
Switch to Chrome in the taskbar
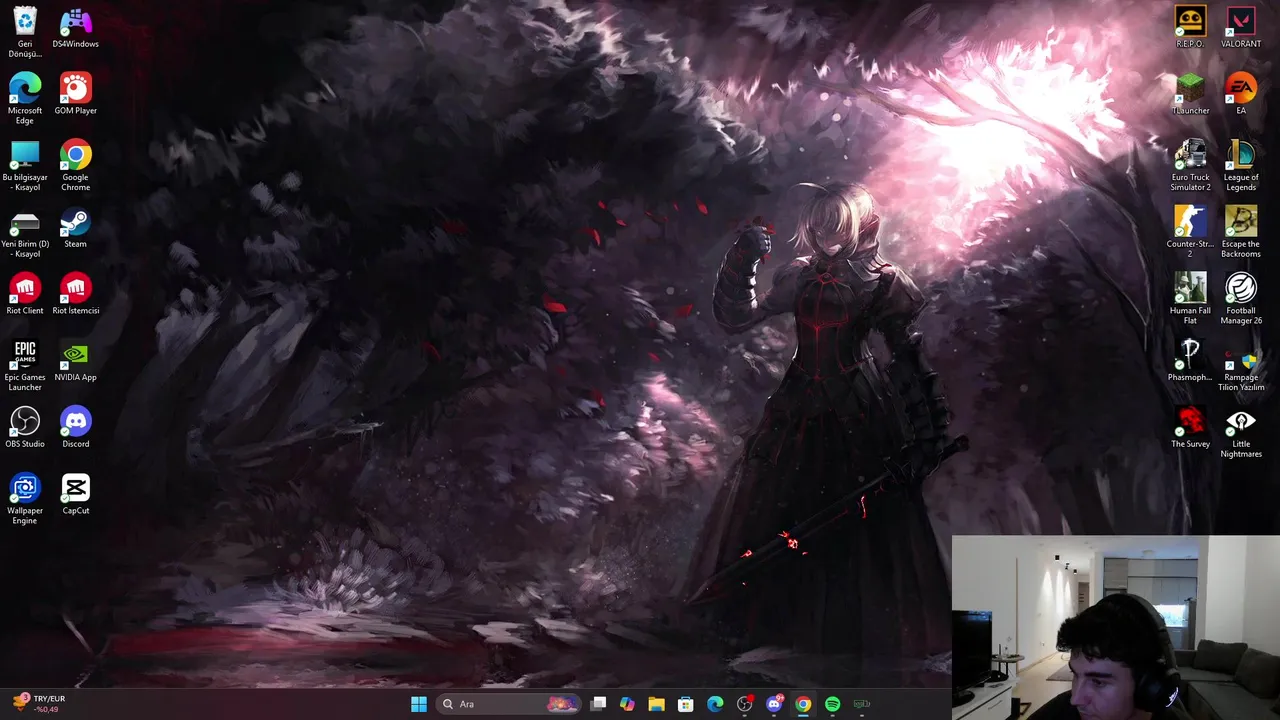pos(803,704)
